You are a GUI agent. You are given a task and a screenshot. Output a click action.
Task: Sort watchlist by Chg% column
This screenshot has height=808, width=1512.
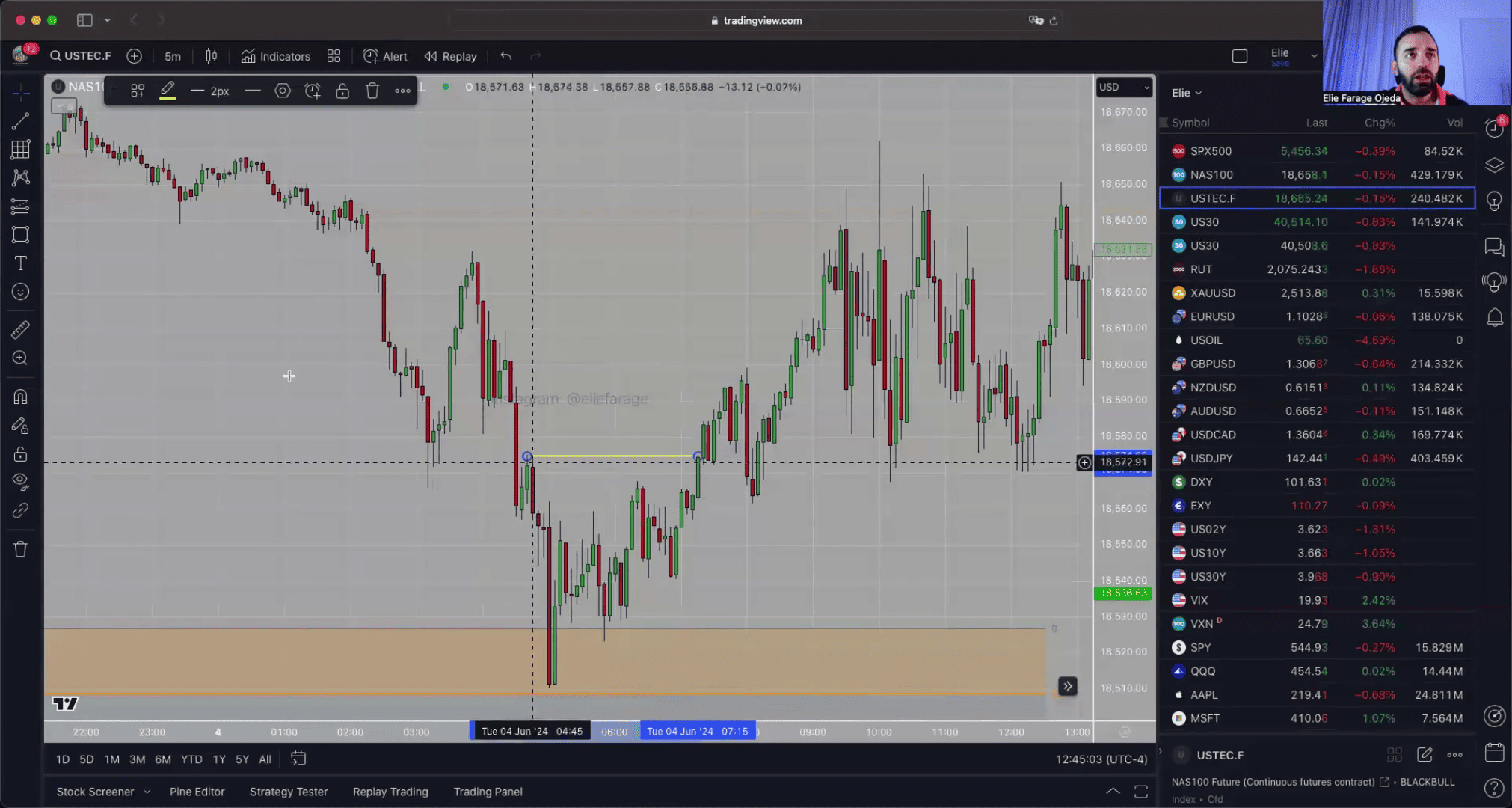[1380, 123]
